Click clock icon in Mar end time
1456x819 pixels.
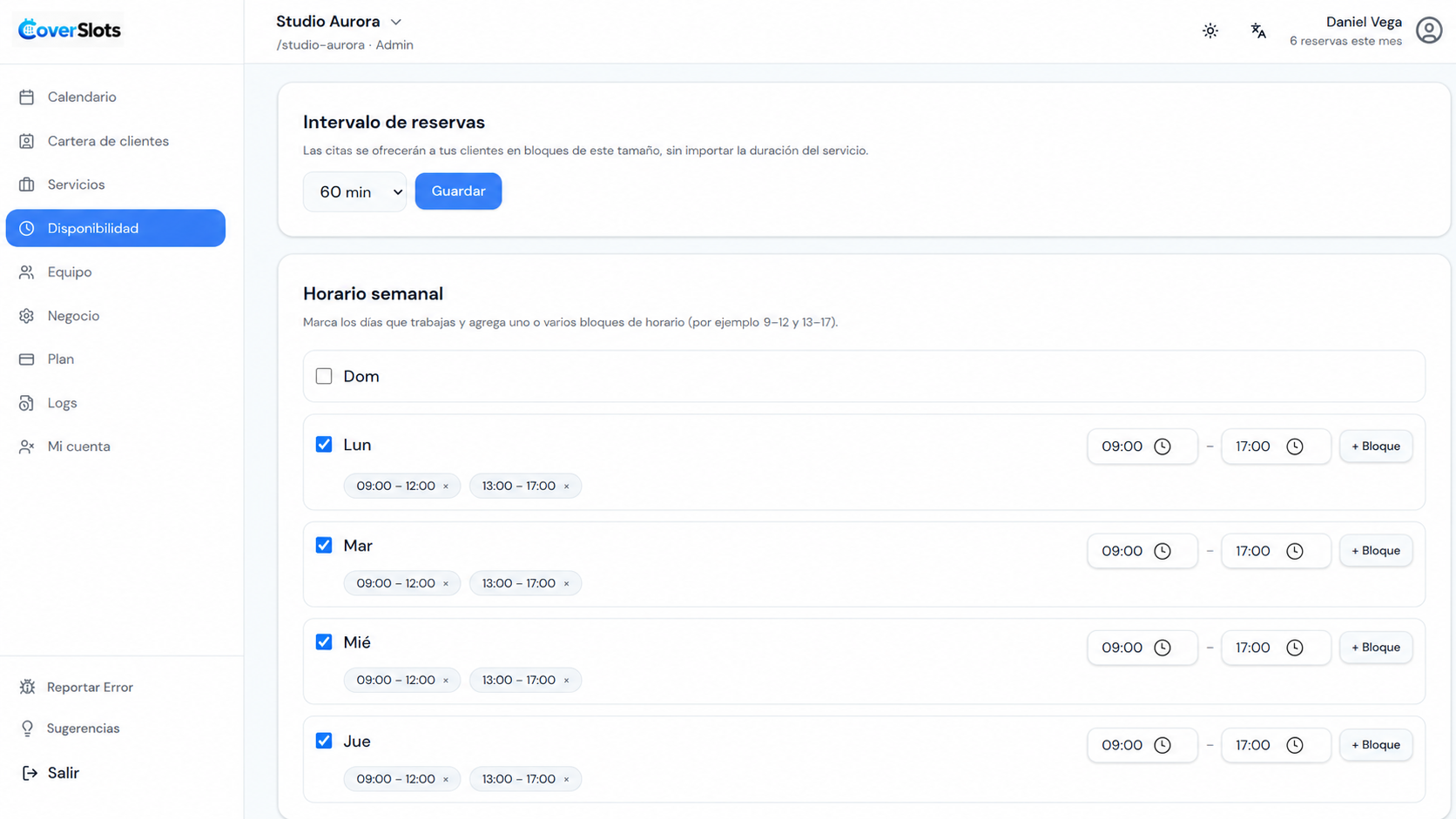click(1295, 551)
